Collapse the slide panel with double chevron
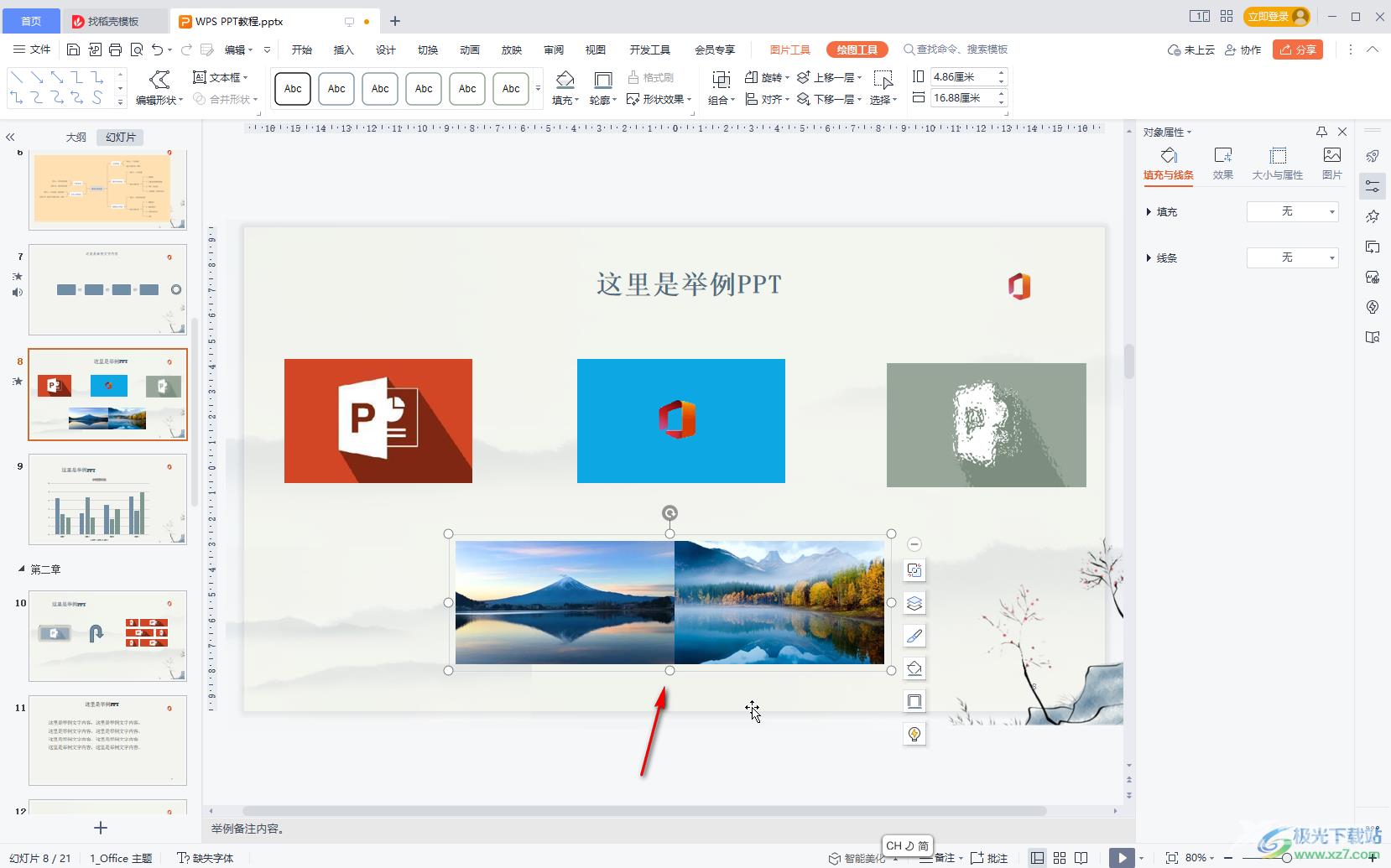 pyautogui.click(x=10, y=137)
